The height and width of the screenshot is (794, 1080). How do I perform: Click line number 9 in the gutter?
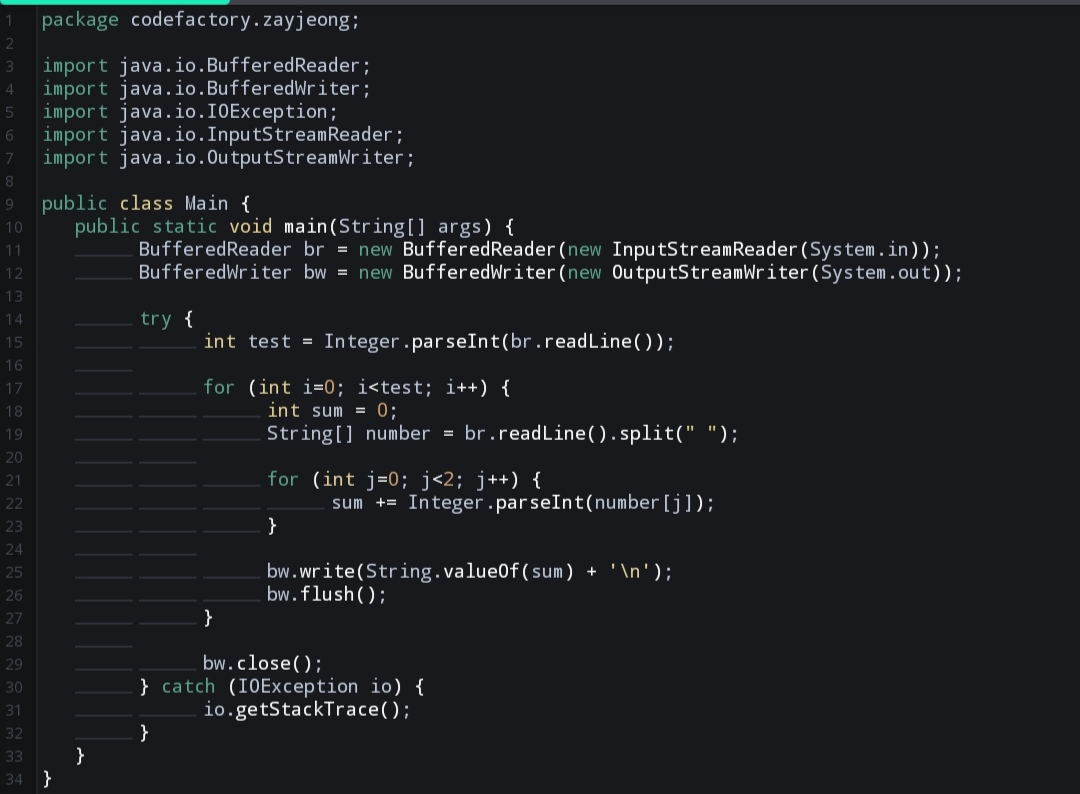point(10,205)
